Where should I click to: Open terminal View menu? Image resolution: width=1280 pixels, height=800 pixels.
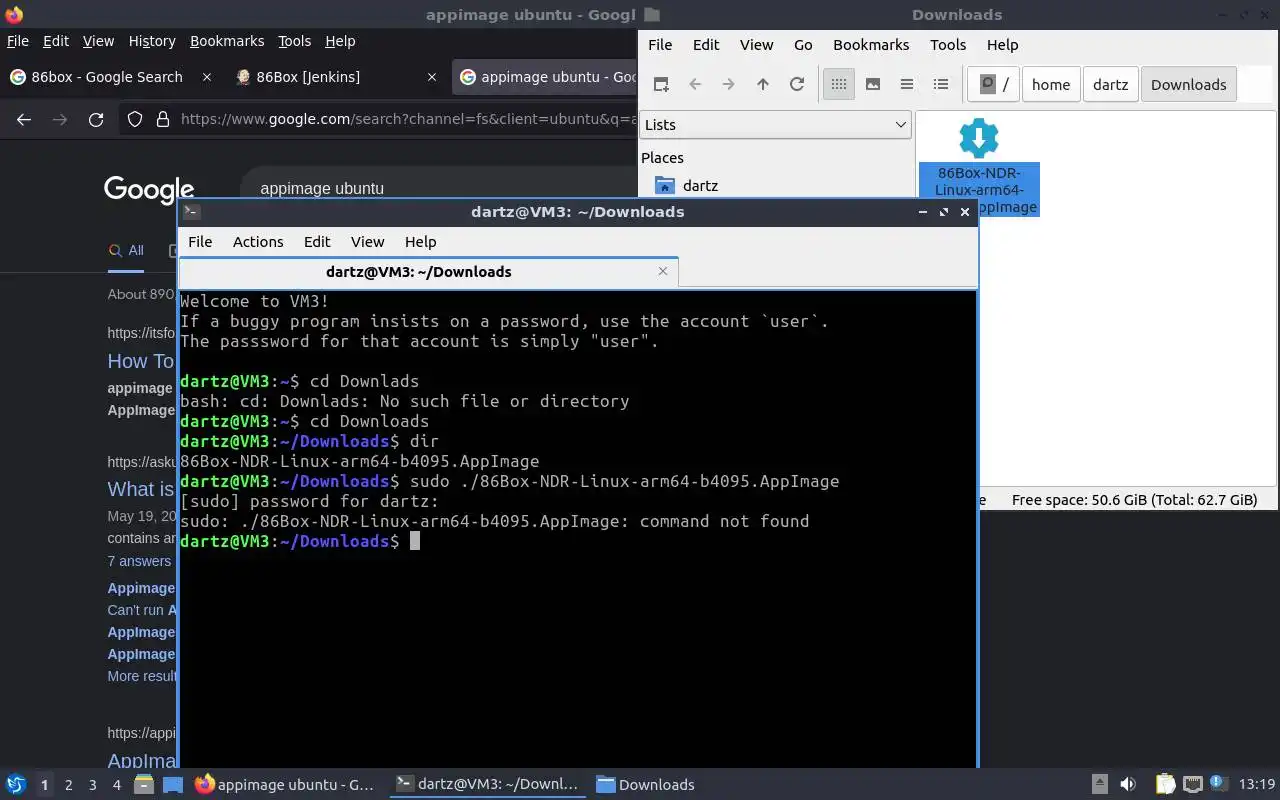point(367,242)
